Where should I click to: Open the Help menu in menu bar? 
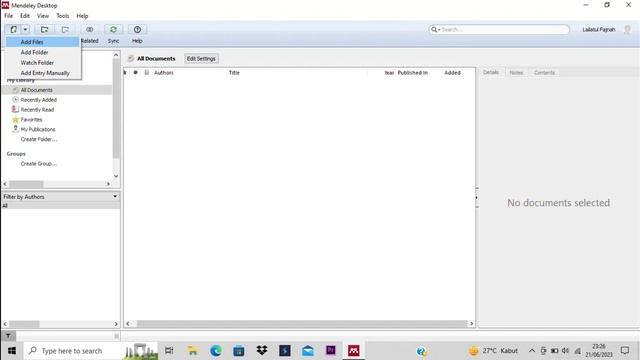coord(82,16)
